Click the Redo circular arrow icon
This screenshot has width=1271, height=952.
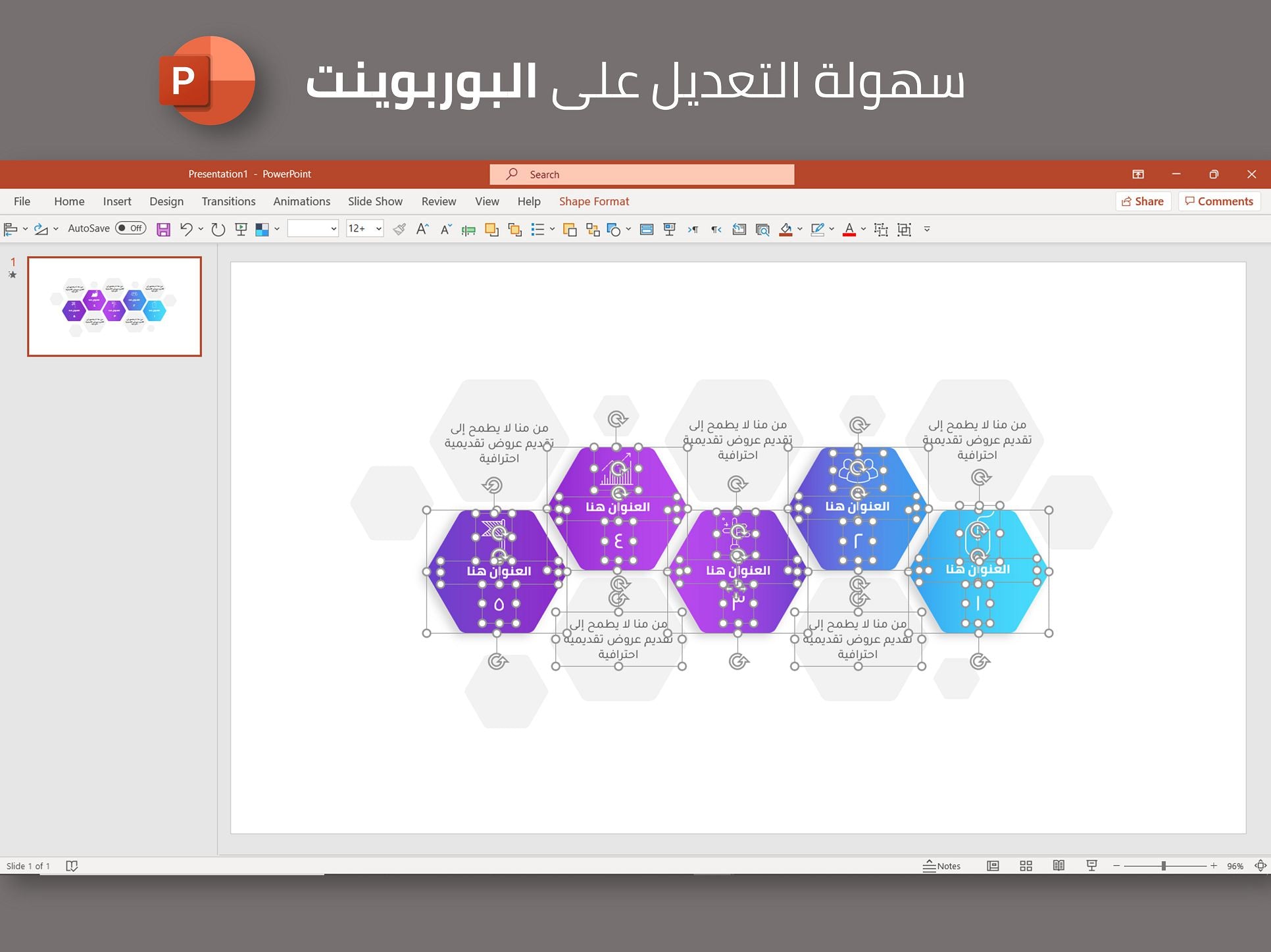[x=218, y=229]
